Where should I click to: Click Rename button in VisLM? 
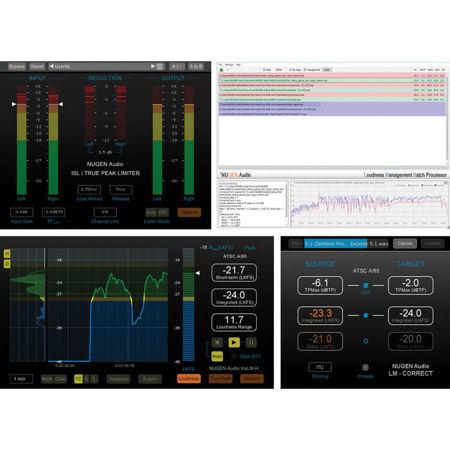118,379
